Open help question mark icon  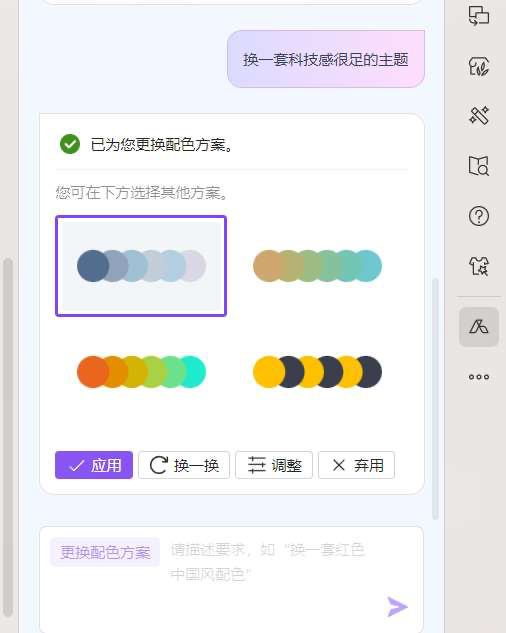pos(479,216)
